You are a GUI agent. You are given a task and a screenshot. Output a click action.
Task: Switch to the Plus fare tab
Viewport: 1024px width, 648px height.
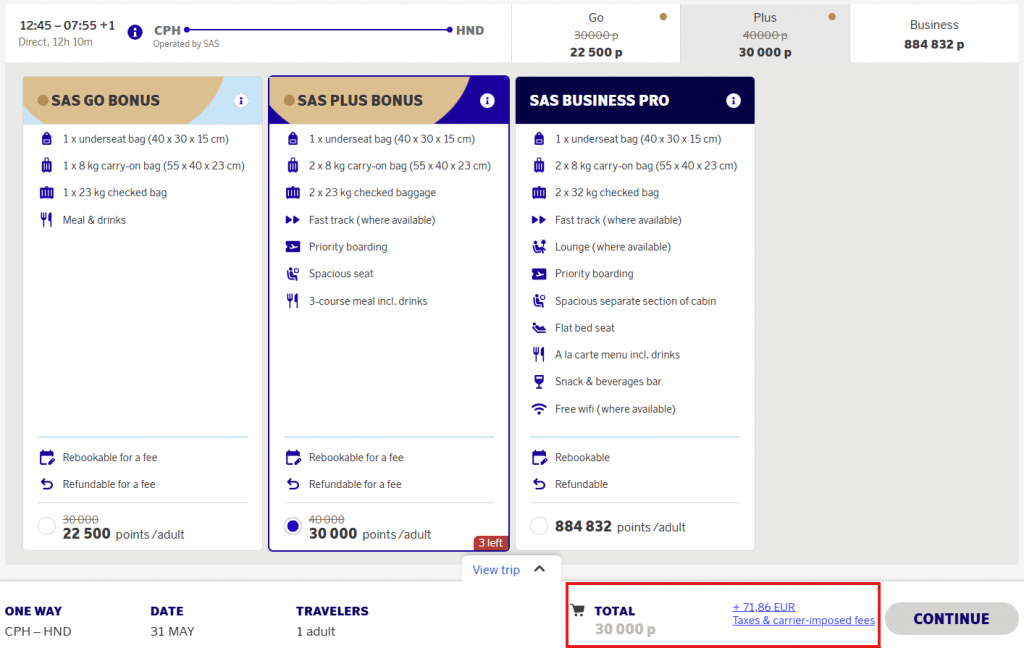click(x=764, y=34)
